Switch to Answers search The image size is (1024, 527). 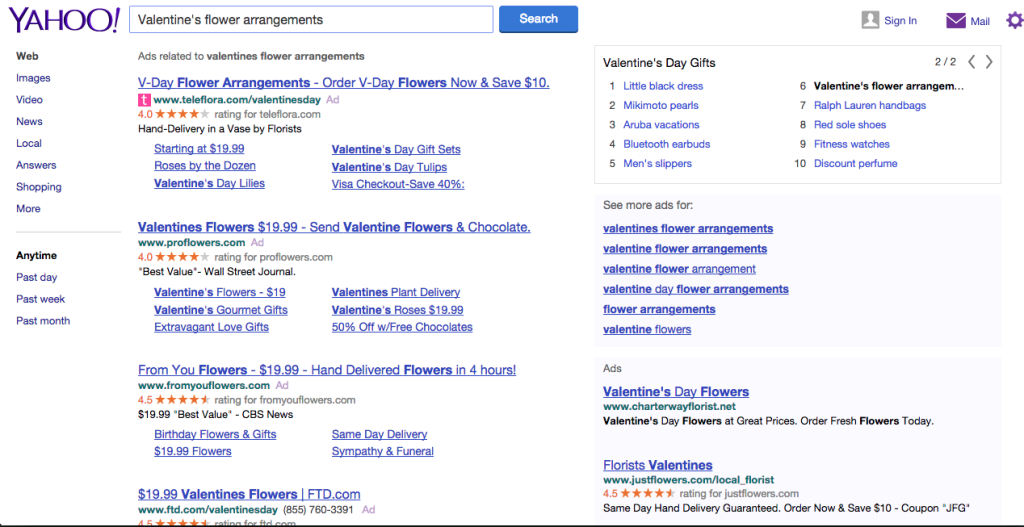[36, 165]
